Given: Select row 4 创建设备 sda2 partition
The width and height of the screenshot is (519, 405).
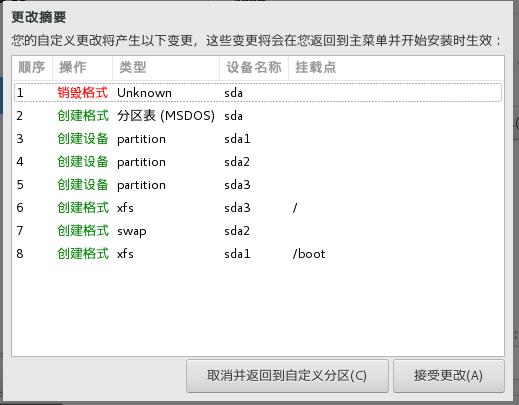Looking at the screenshot, I should [x=258, y=162].
